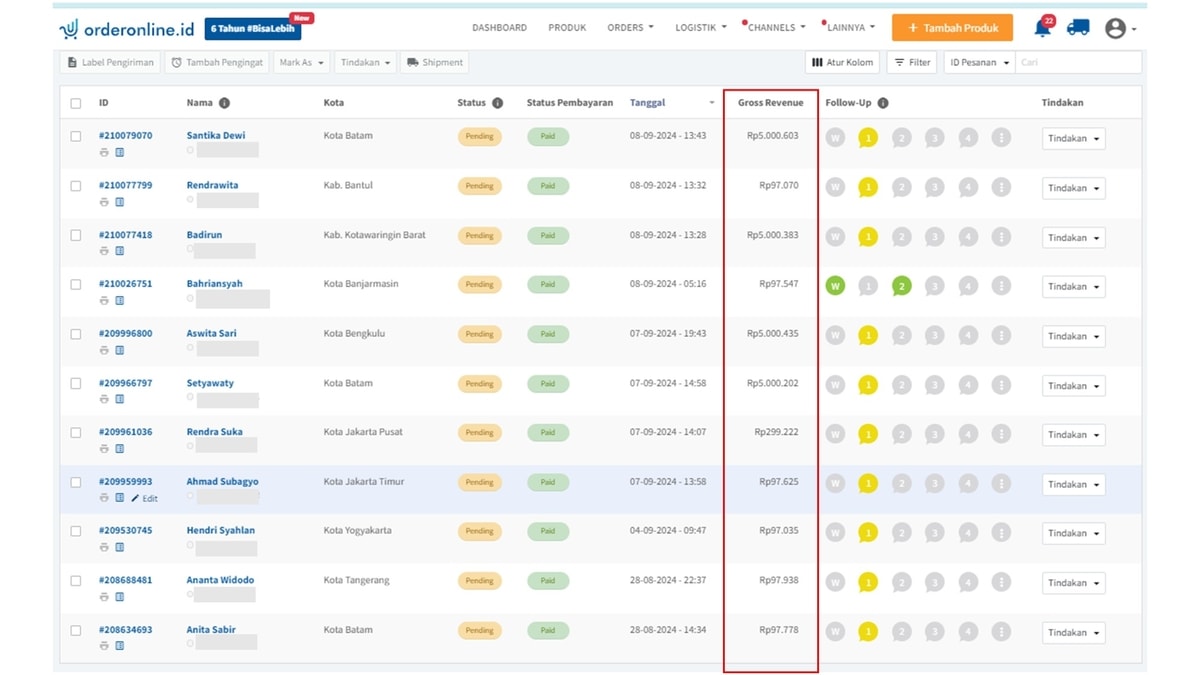Open the user profile avatar menu
This screenshot has height=675, width=1200.
1116,29
